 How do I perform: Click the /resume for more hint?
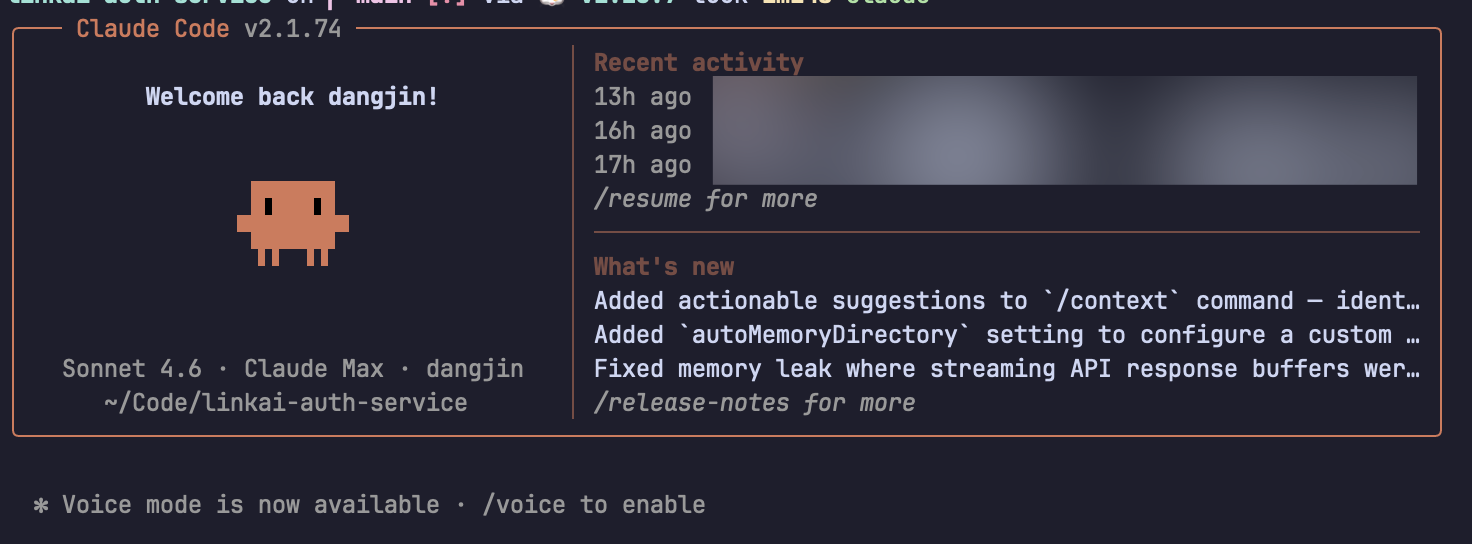coord(705,199)
